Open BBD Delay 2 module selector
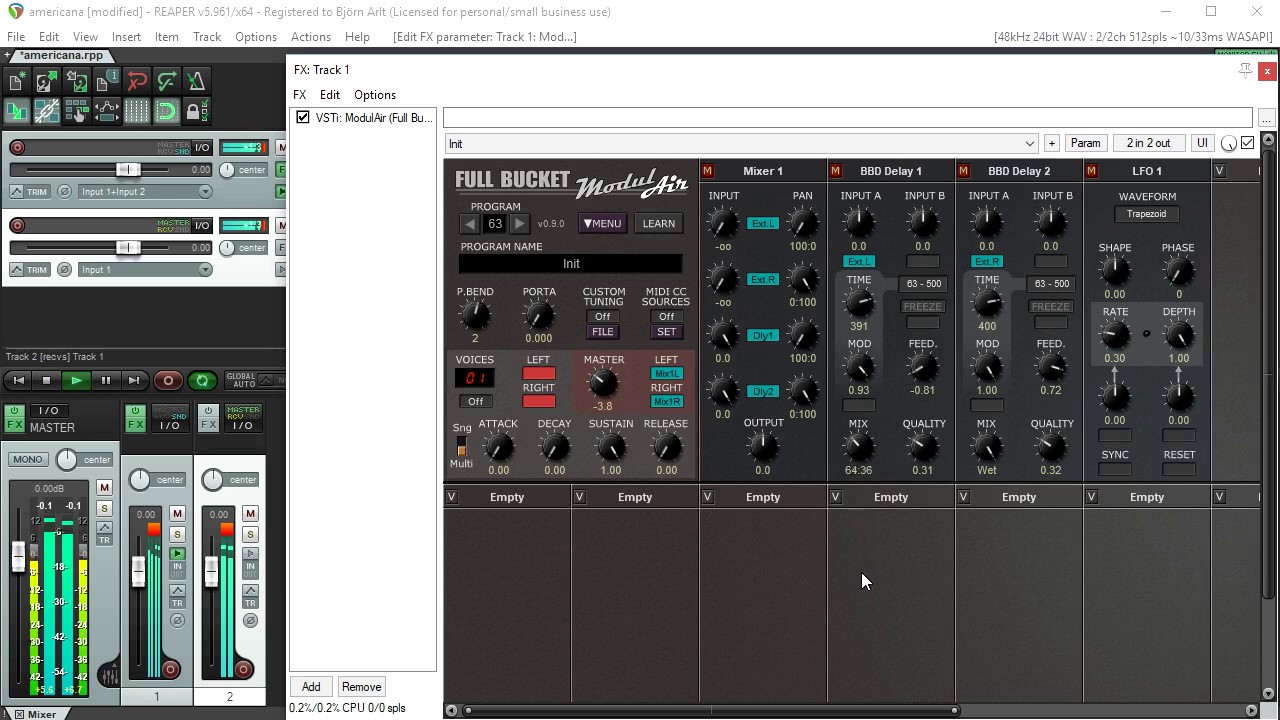 pyautogui.click(x=1018, y=171)
